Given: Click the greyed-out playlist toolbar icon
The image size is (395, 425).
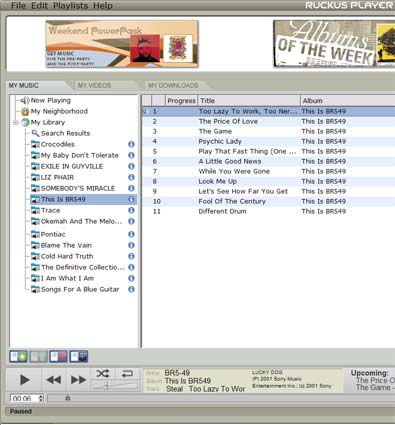Looking at the screenshot, I should (38, 357).
